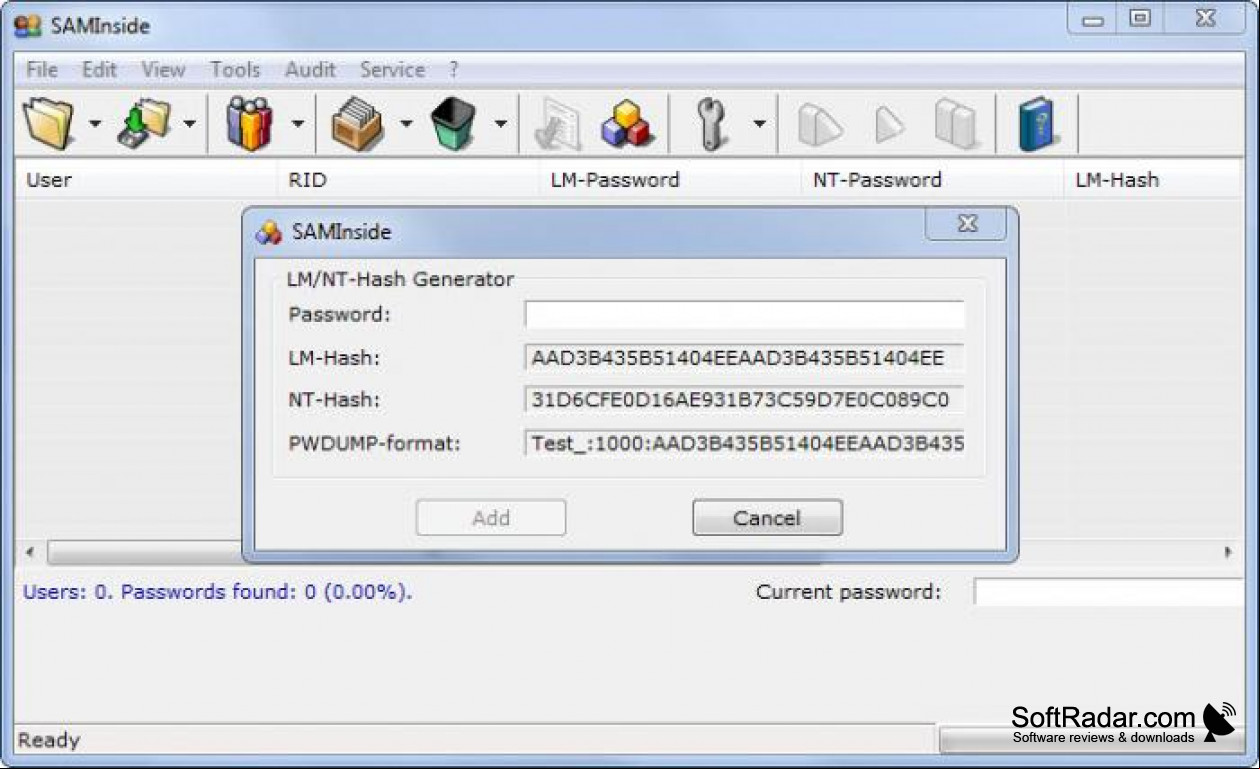Viewport: 1260px width, 769px height.
Task: Click the larger grayed-out play triangle icon
Action: point(820,125)
